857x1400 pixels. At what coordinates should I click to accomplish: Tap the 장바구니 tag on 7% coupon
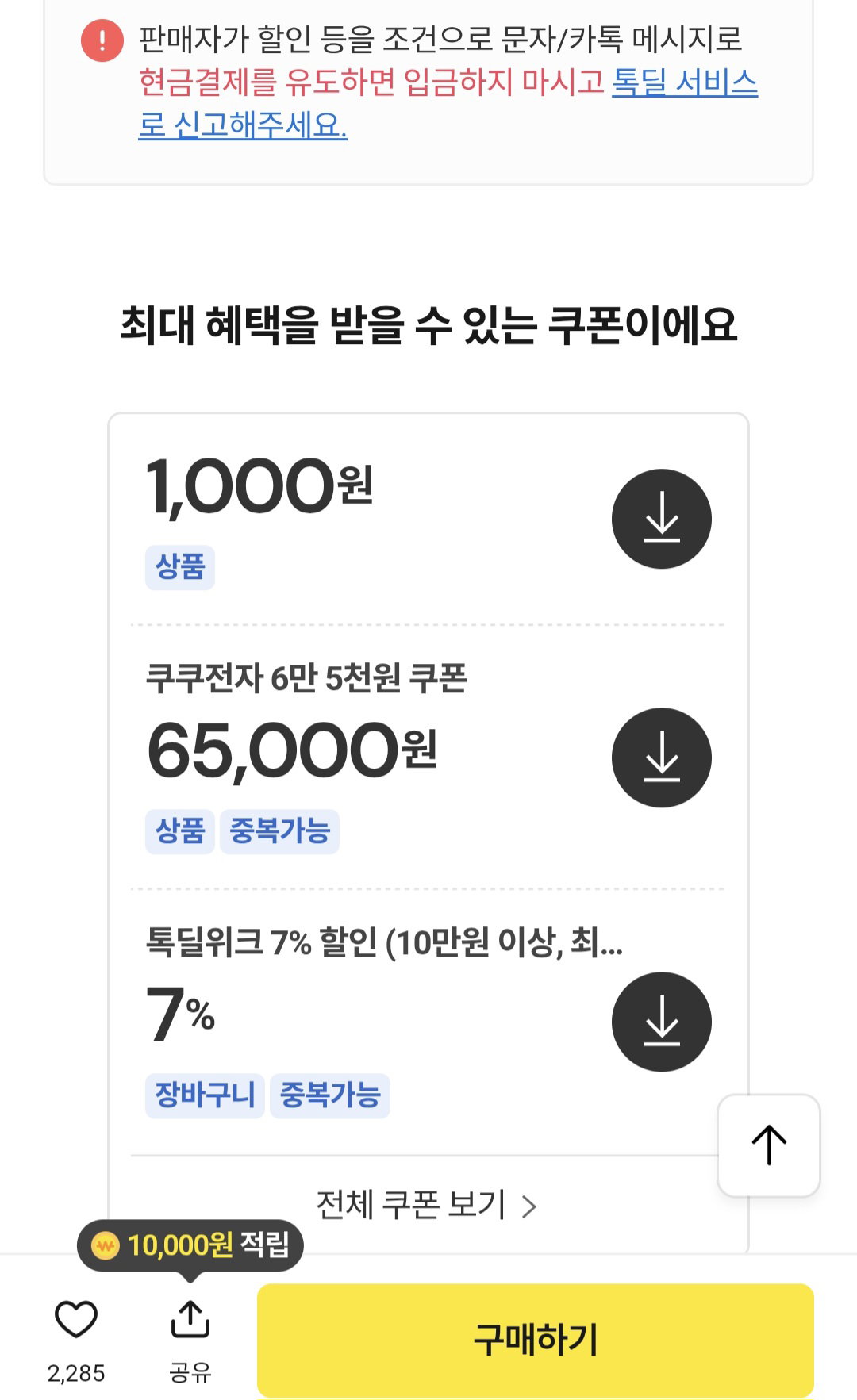(x=205, y=1095)
